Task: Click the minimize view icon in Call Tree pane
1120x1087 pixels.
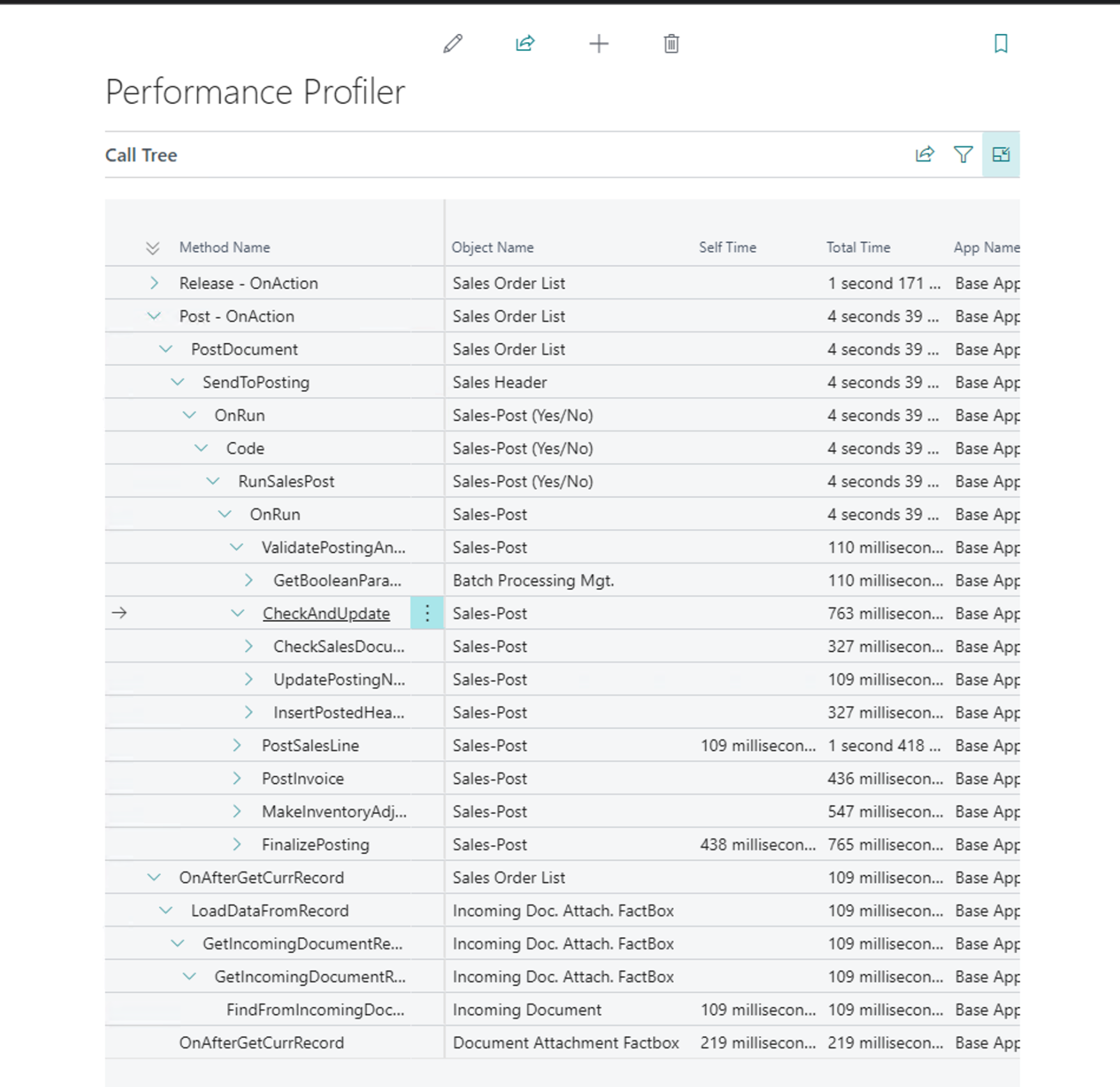Action: [1001, 154]
